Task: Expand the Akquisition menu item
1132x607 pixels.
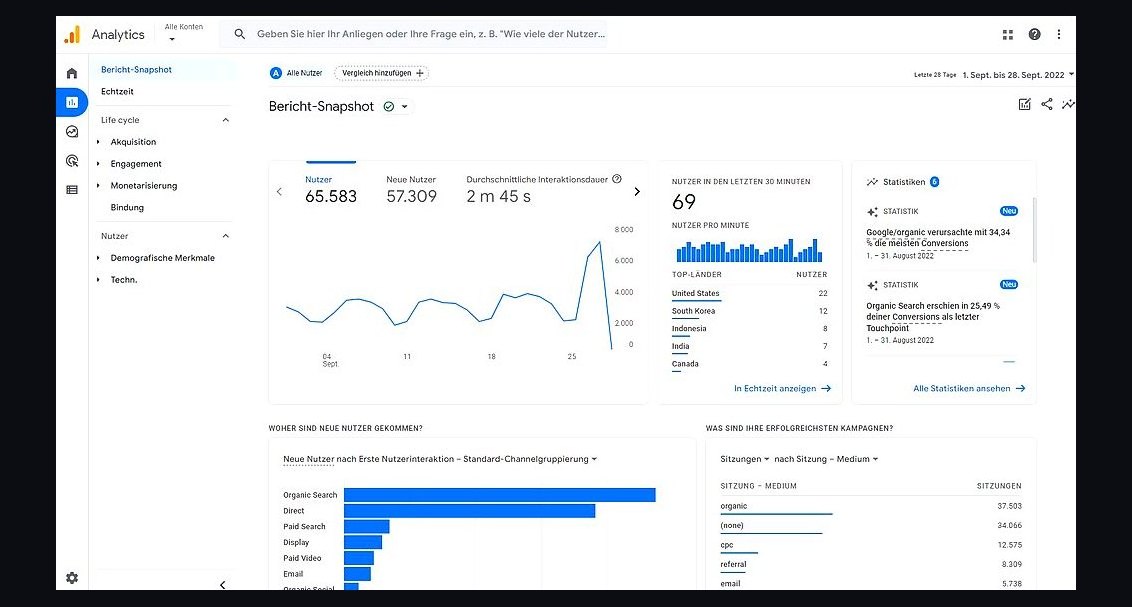Action: point(98,142)
